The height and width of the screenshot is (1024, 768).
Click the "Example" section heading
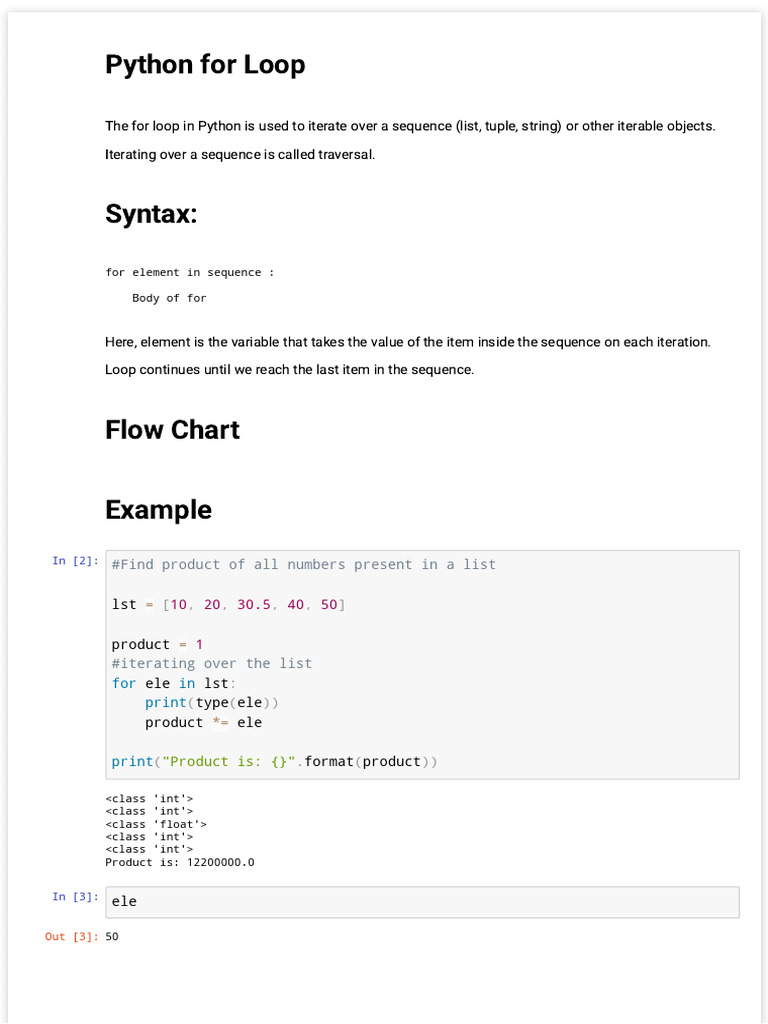coord(158,510)
